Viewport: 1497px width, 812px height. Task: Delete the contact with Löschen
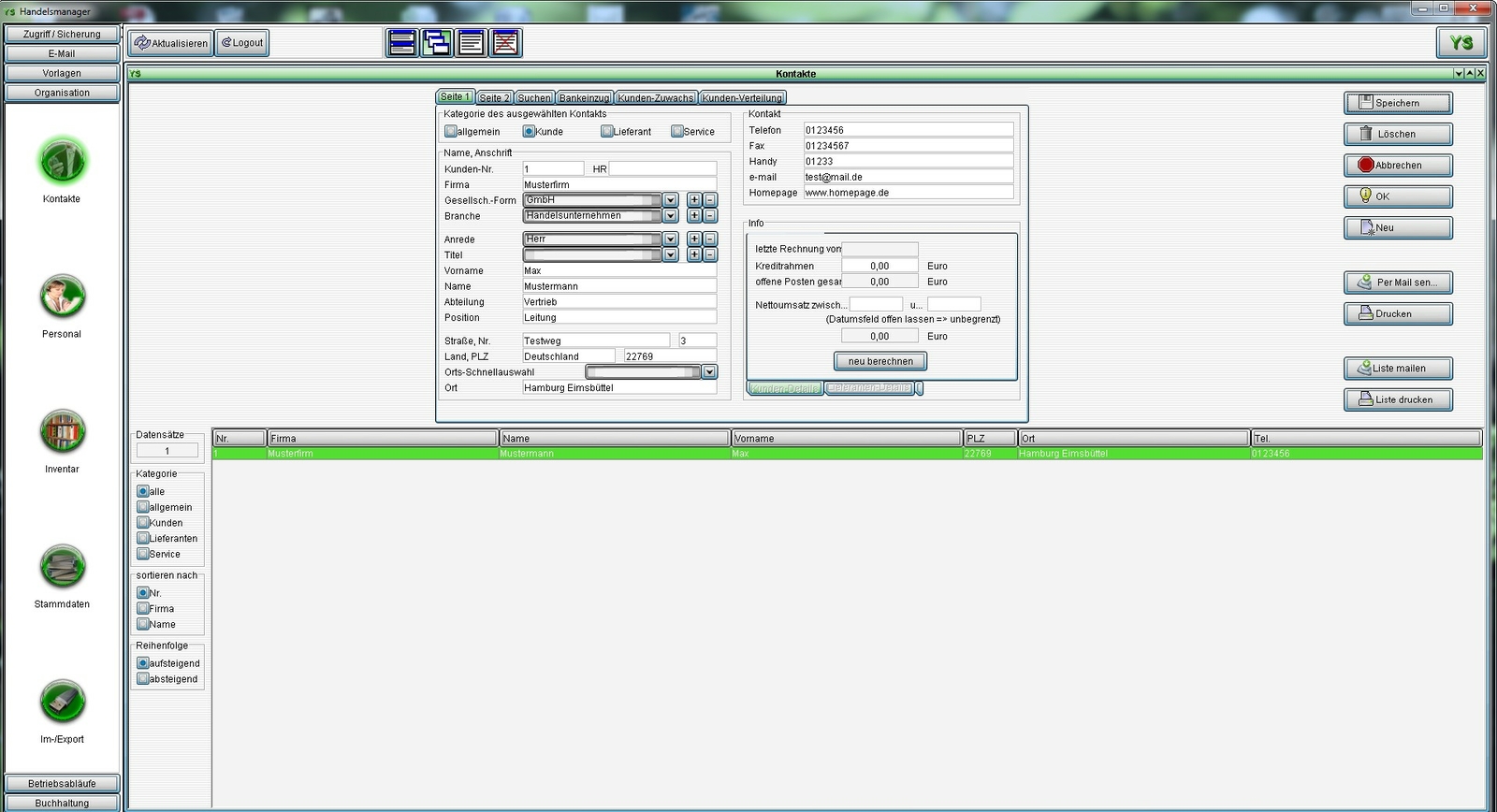pyautogui.click(x=1398, y=134)
